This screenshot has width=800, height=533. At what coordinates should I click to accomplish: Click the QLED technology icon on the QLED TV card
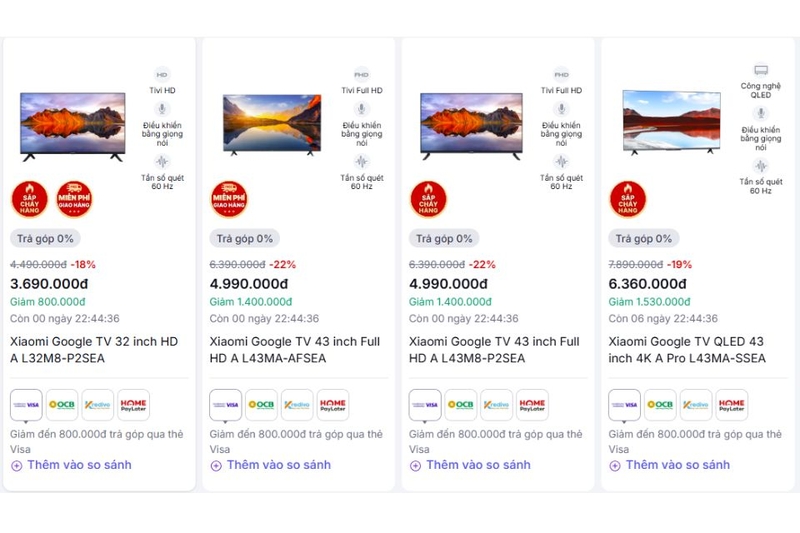pos(761,71)
